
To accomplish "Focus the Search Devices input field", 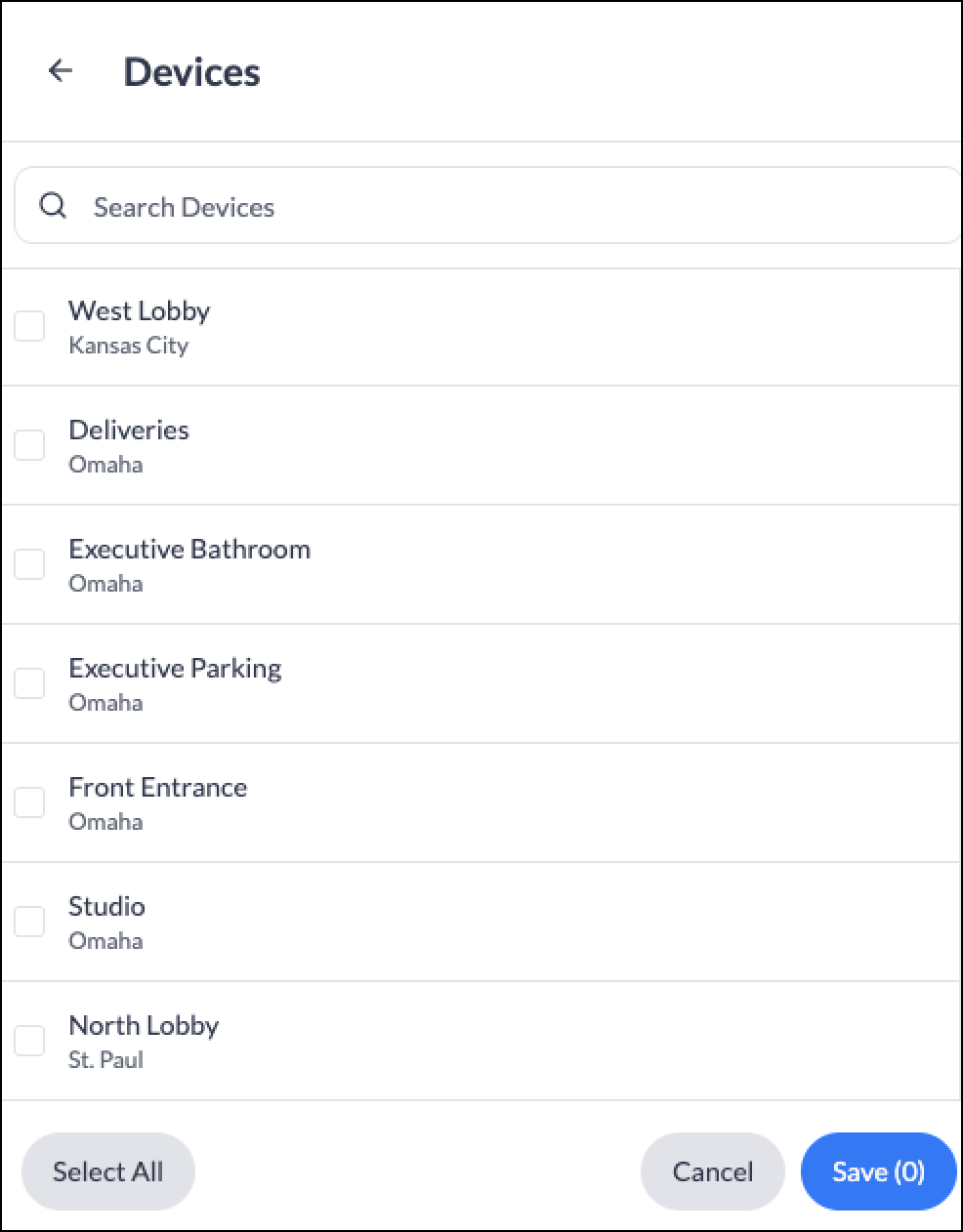I will (x=488, y=205).
